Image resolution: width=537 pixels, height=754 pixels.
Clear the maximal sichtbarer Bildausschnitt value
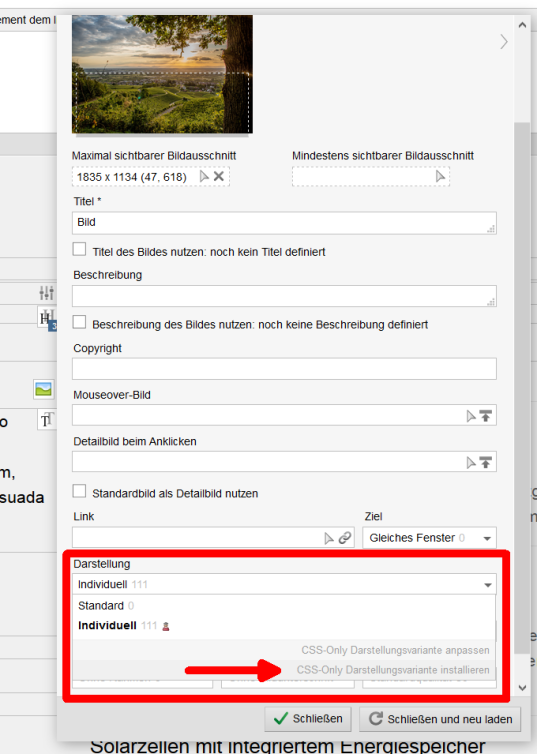pos(219,176)
